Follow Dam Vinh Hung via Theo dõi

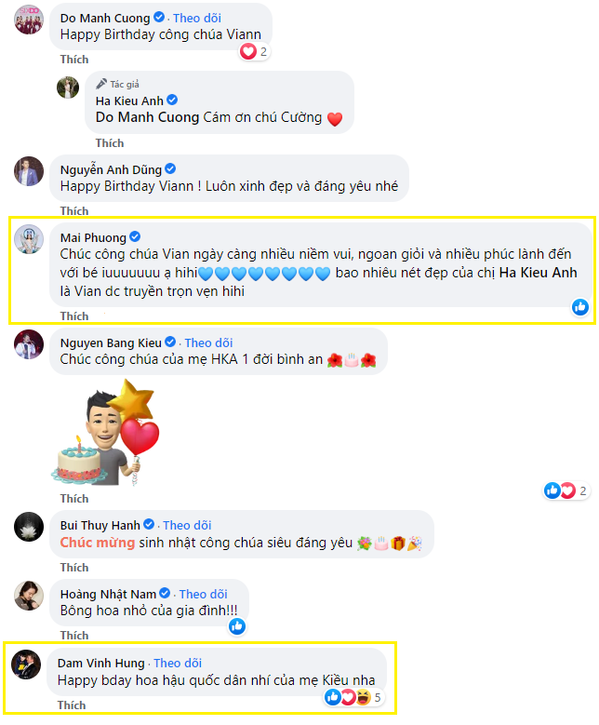(x=178, y=664)
